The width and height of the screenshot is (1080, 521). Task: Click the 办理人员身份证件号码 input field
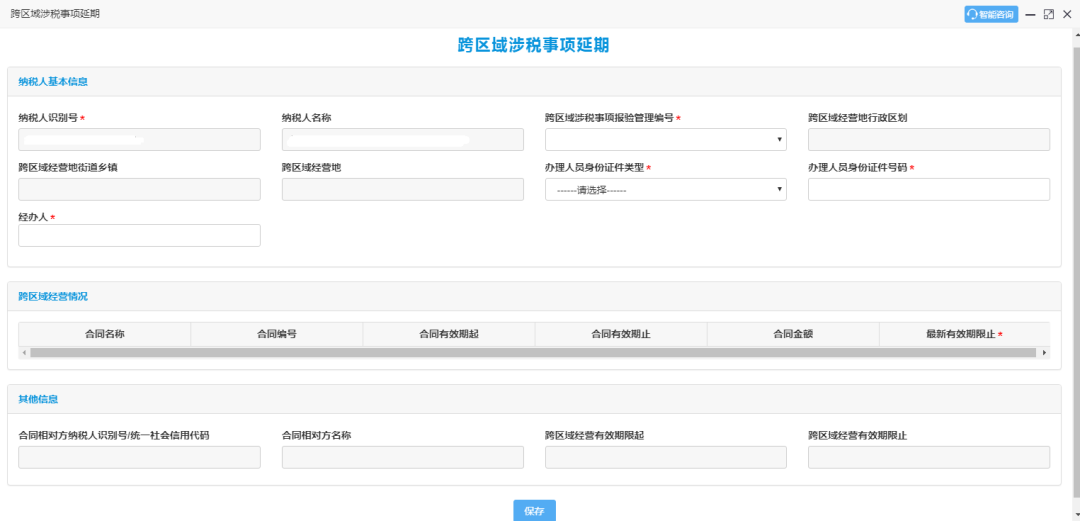click(x=928, y=190)
